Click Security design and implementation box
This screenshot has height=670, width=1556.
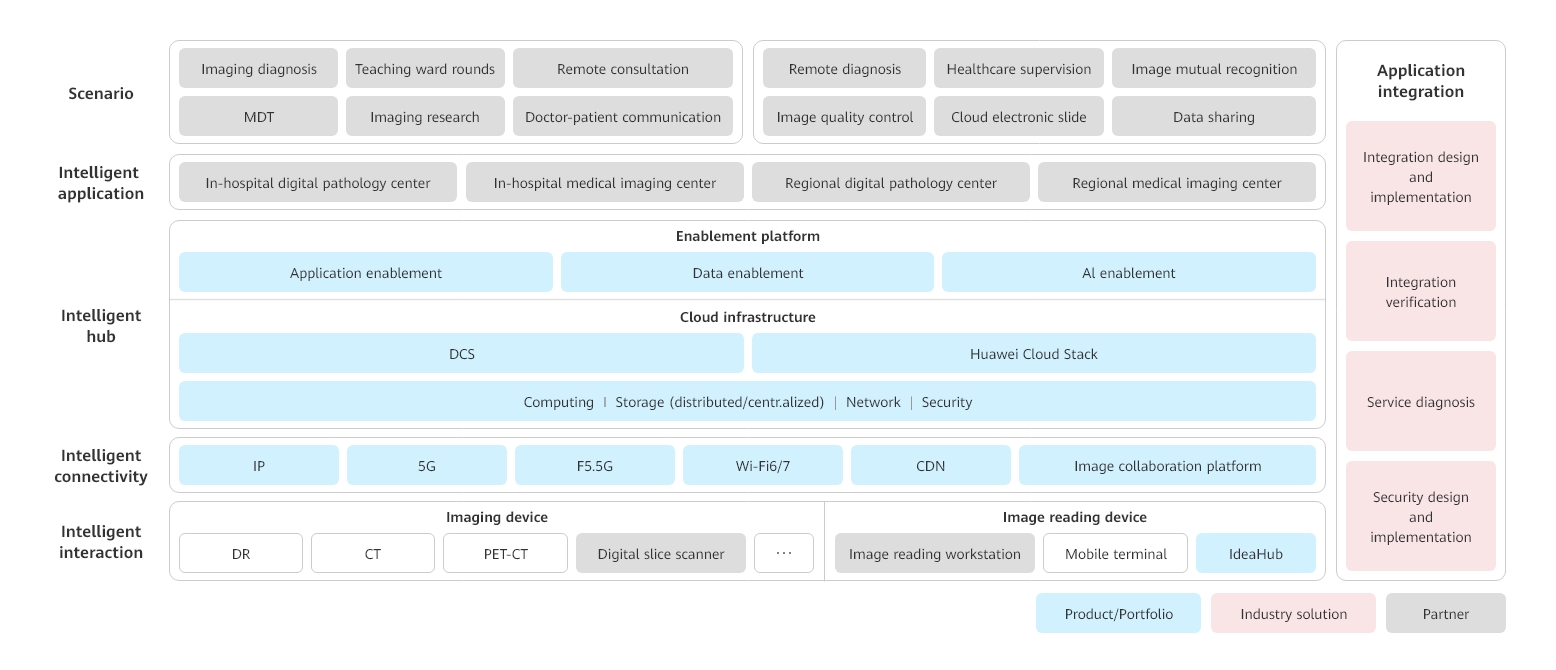[1421, 516]
